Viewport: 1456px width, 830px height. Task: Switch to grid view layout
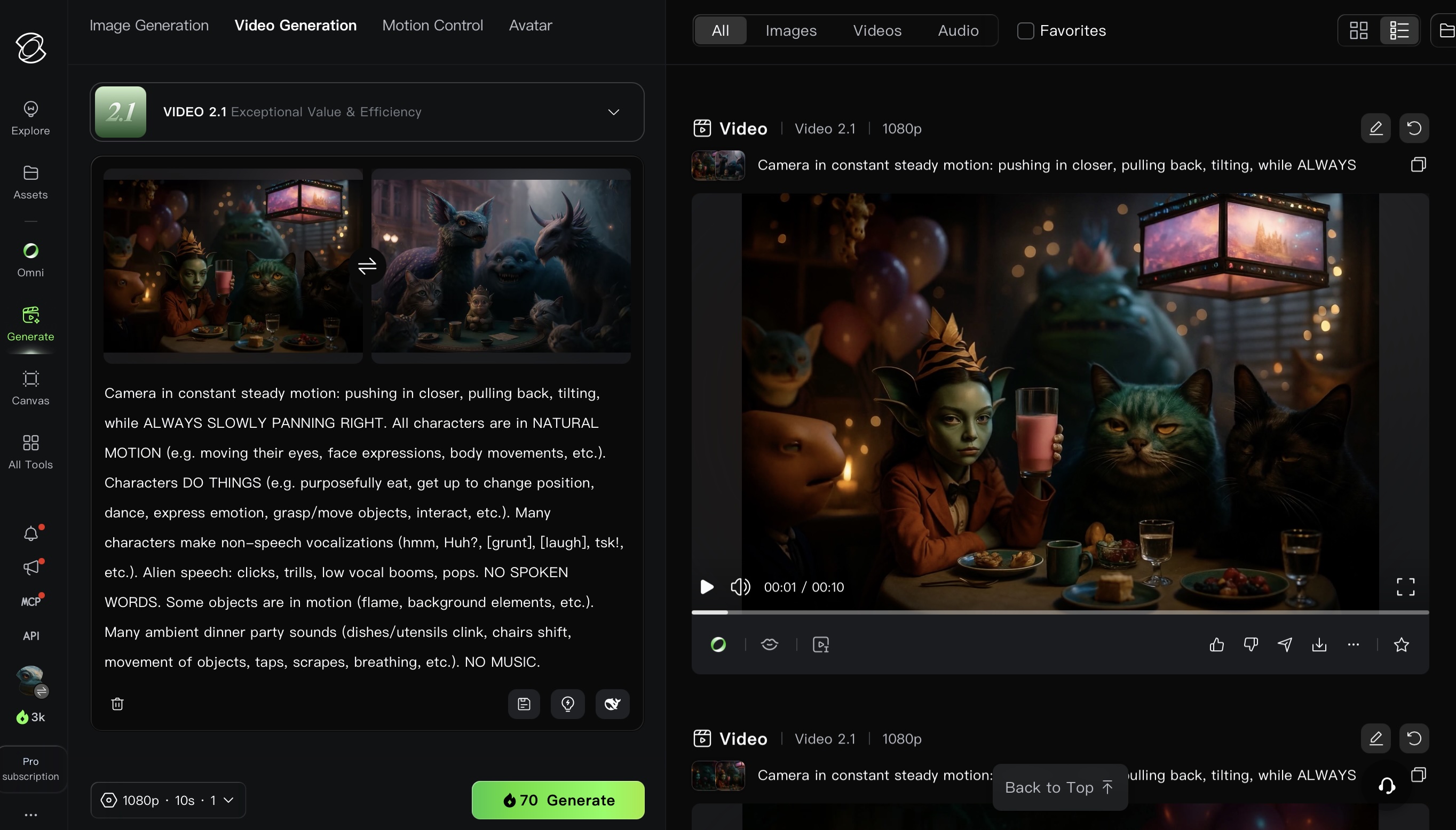[1359, 31]
